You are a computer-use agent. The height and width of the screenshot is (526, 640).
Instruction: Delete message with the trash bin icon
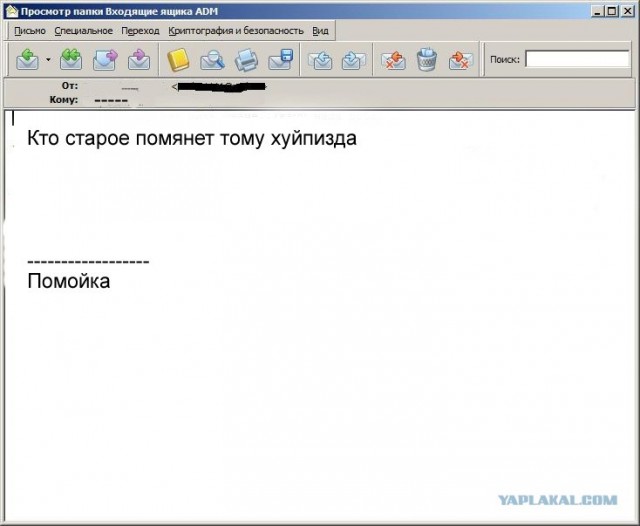pyautogui.click(x=427, y=60)
